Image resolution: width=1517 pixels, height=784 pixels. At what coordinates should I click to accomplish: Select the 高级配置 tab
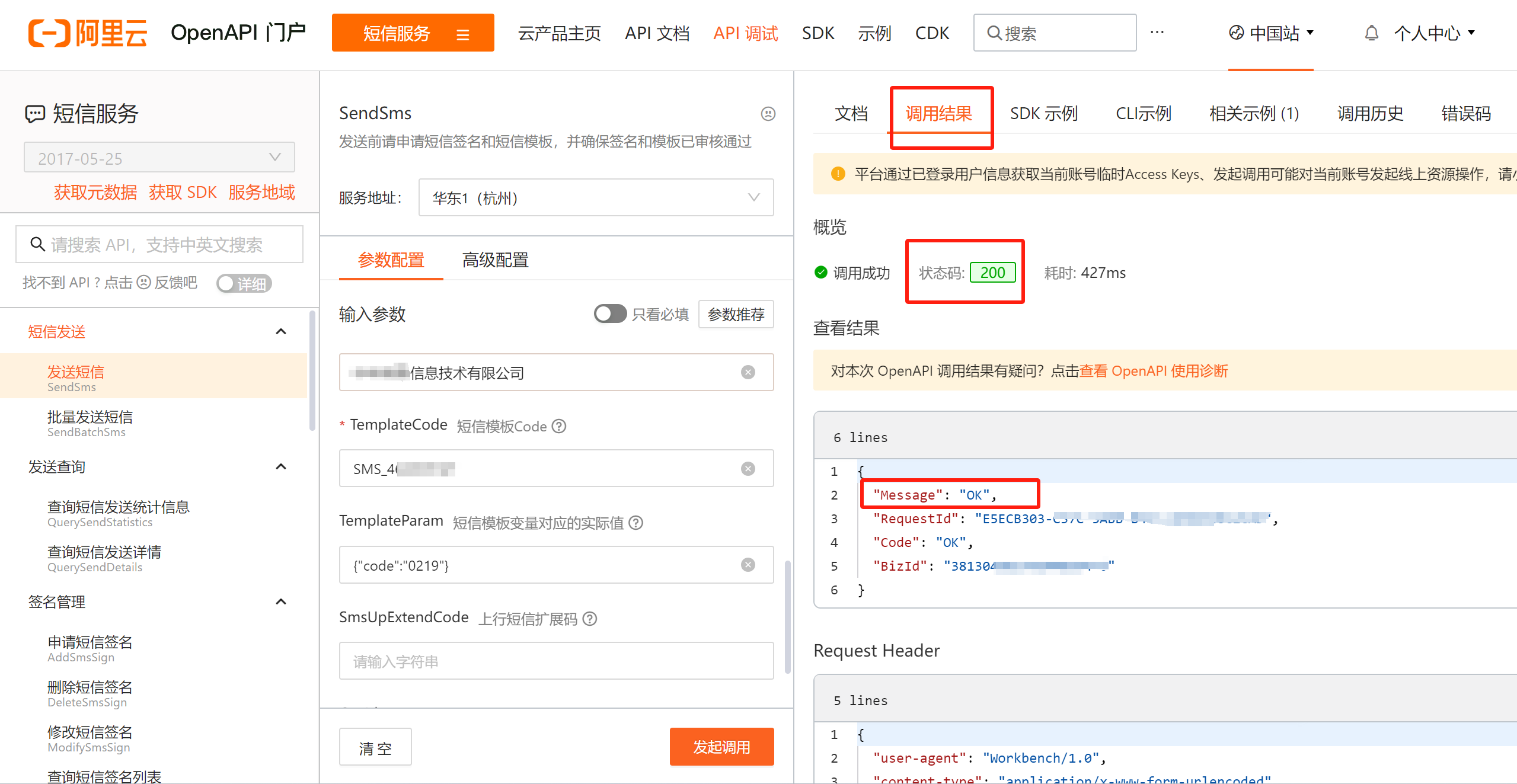[x=496, y=260]
